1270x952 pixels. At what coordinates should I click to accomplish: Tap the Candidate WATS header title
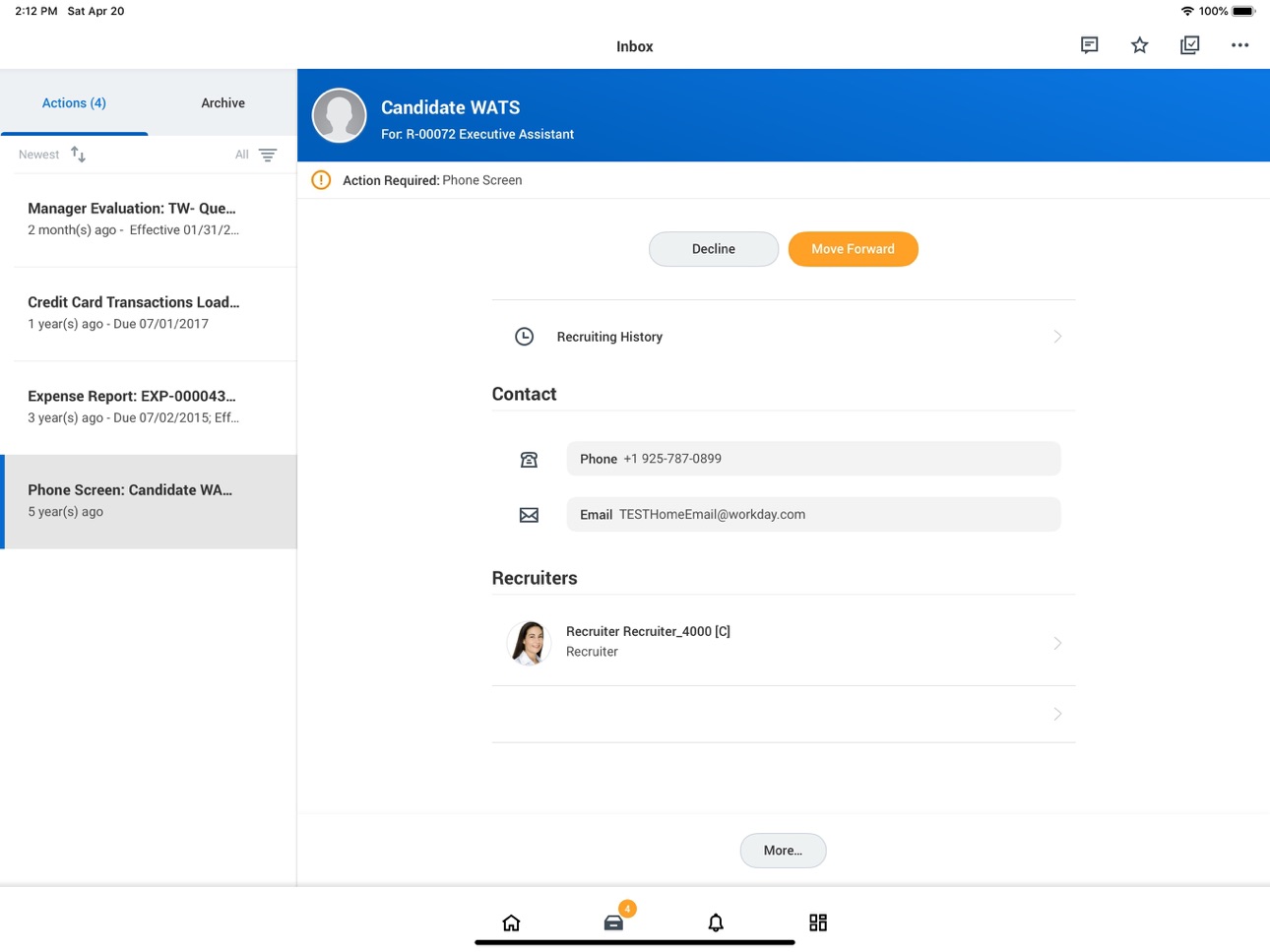(451, 107)
